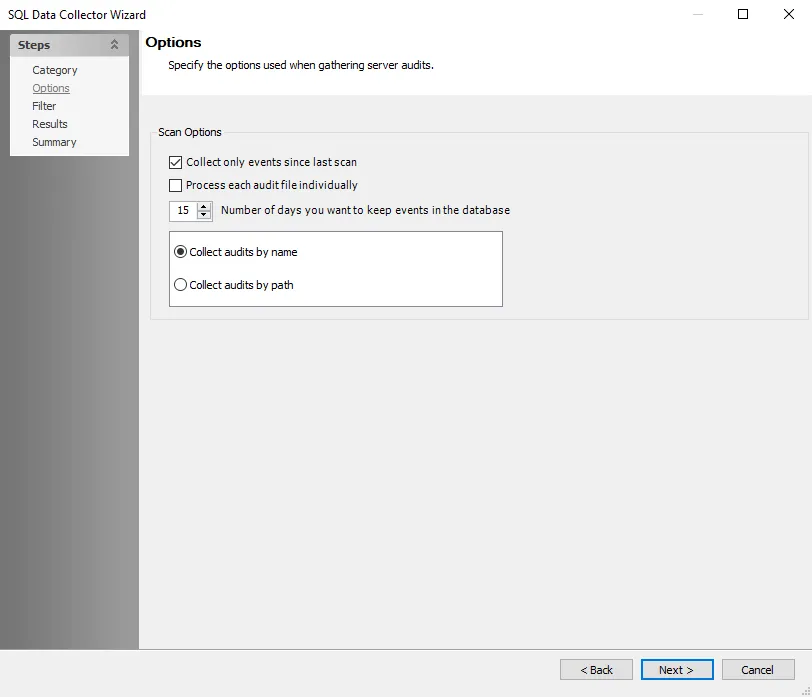Proceed with the Next button
812x697 pixels.
[677, 670]
